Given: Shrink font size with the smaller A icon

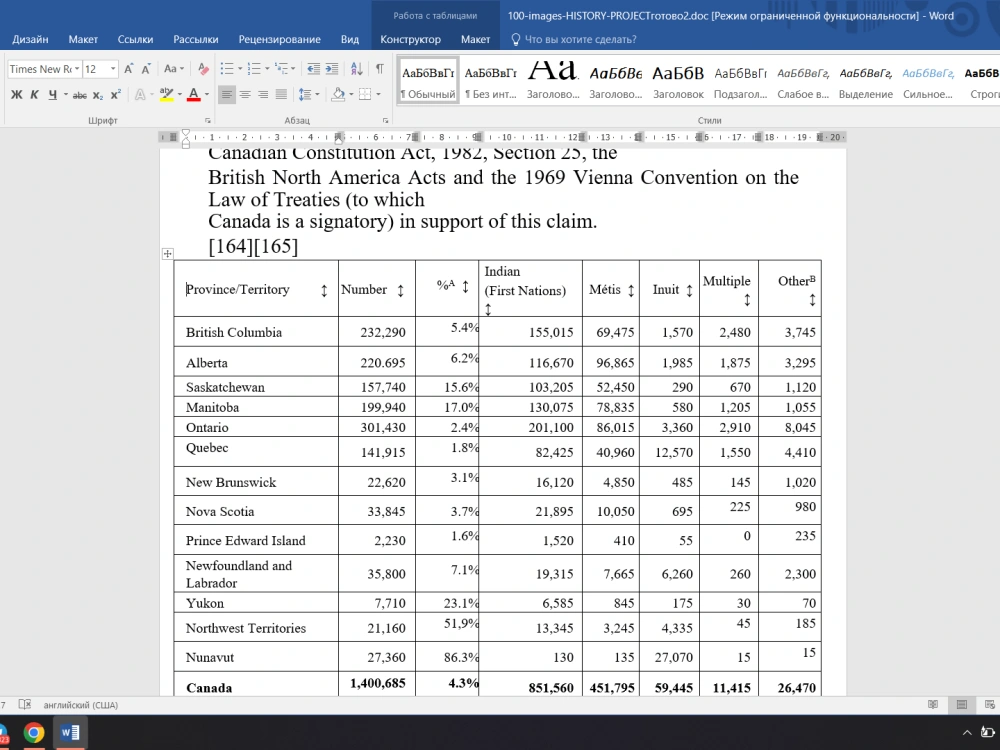Looking at the screenshot, I should [x=146, y=69].
